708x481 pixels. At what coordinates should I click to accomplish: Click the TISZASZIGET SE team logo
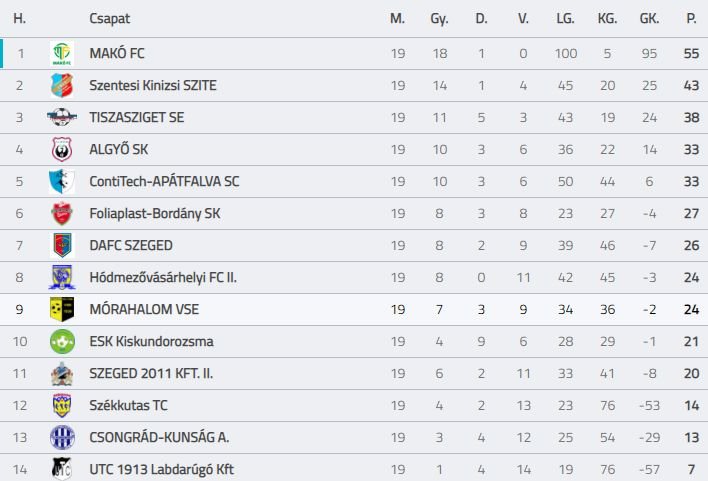(62, 118)
